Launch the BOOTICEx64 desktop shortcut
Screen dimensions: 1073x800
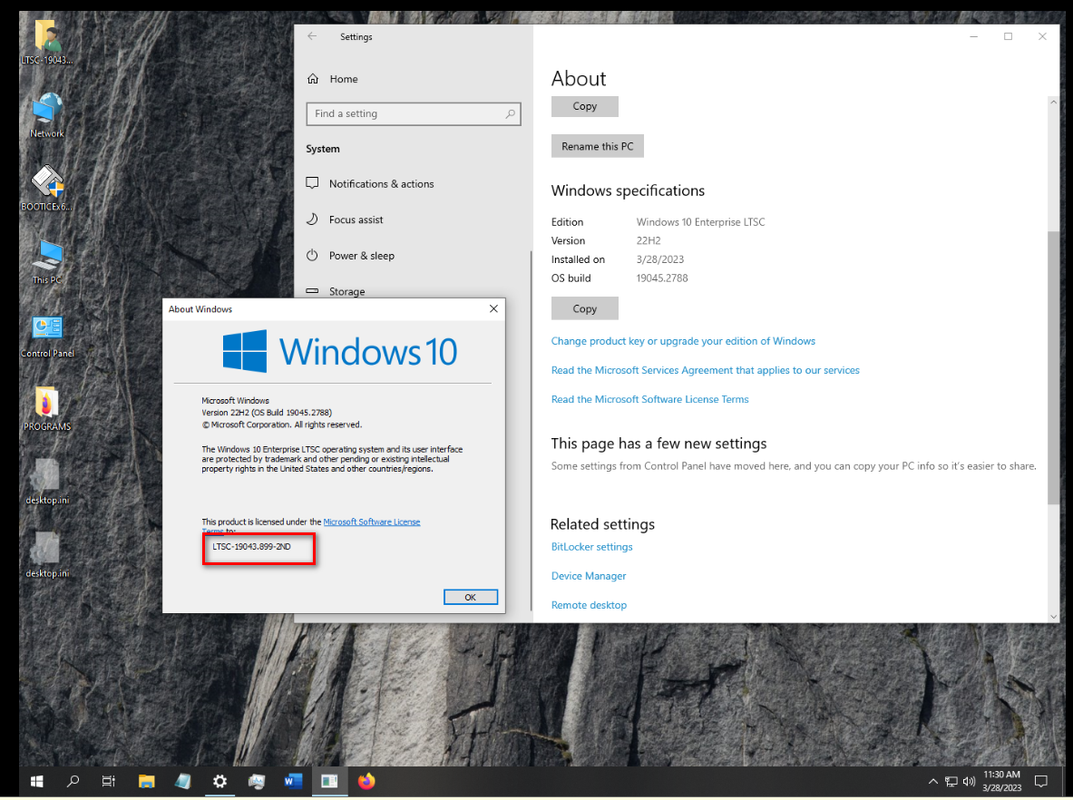click(x=47, y=188)
